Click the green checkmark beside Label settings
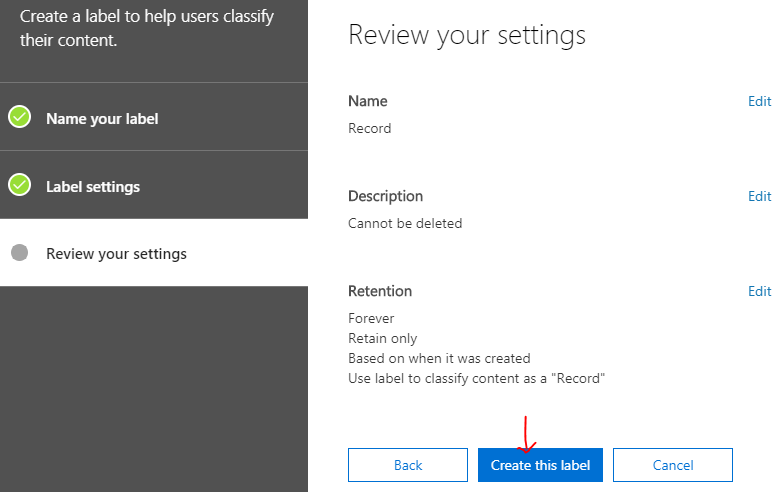781x492 pixels. pyautogui.click(x=19, y=185)
